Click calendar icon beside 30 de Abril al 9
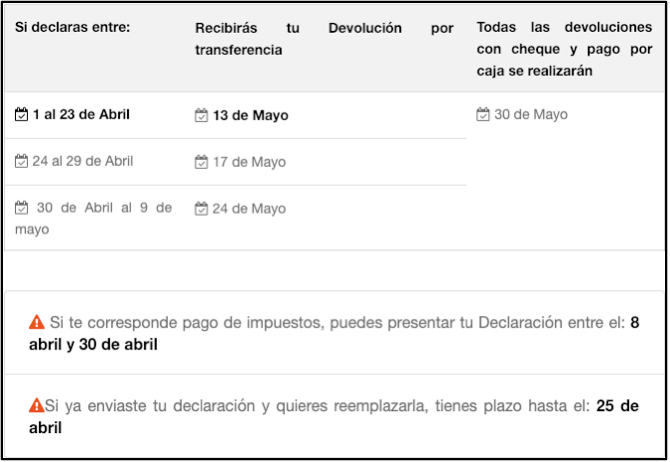Viewport: 670px width, 462px height. tap(21, 208)
